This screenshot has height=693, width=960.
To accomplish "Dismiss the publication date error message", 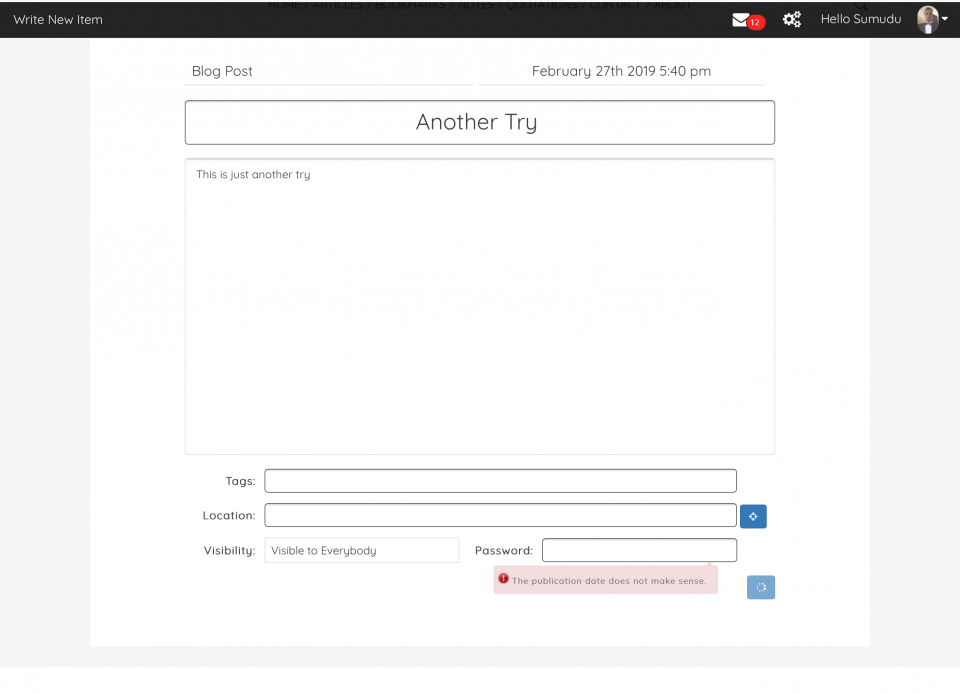I will tap(608, 580).
